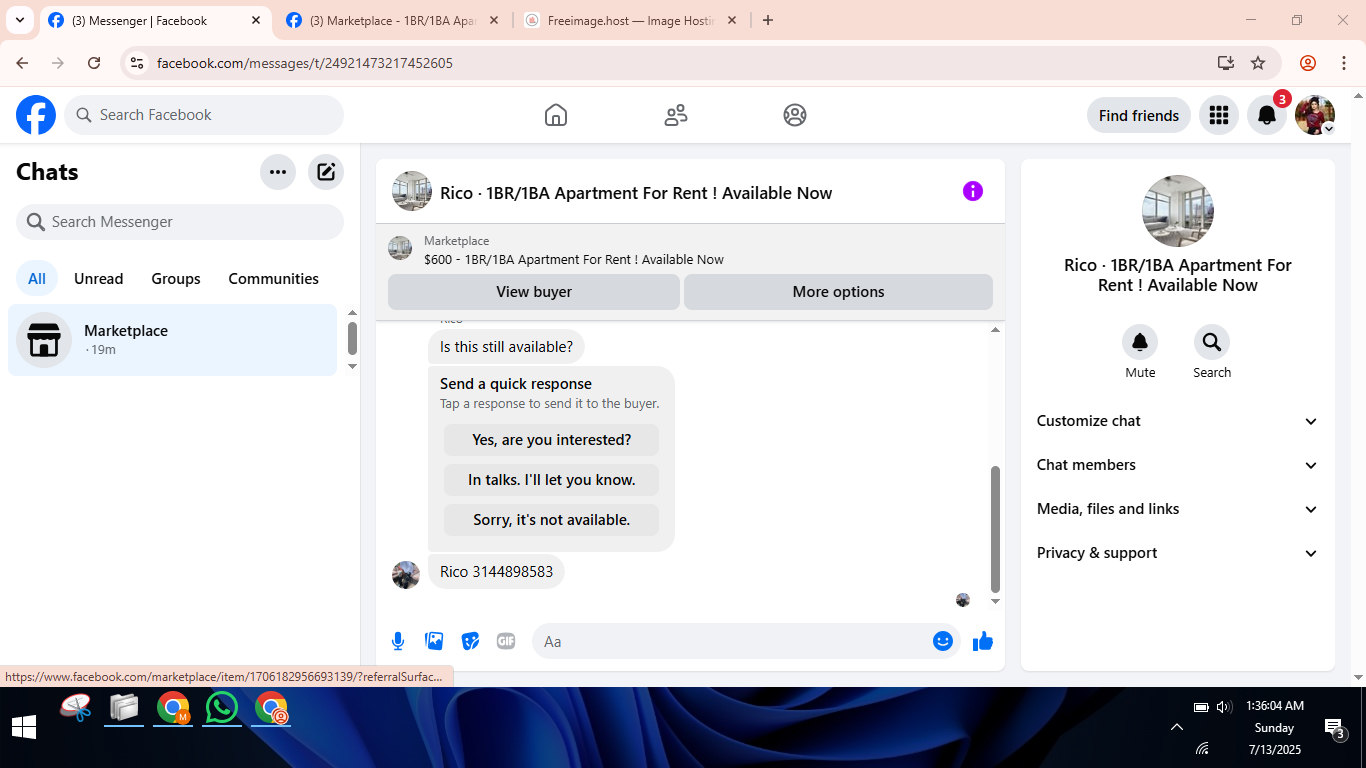
Task: Open the Facebook menu grid icon
Action: [1218, 115]
